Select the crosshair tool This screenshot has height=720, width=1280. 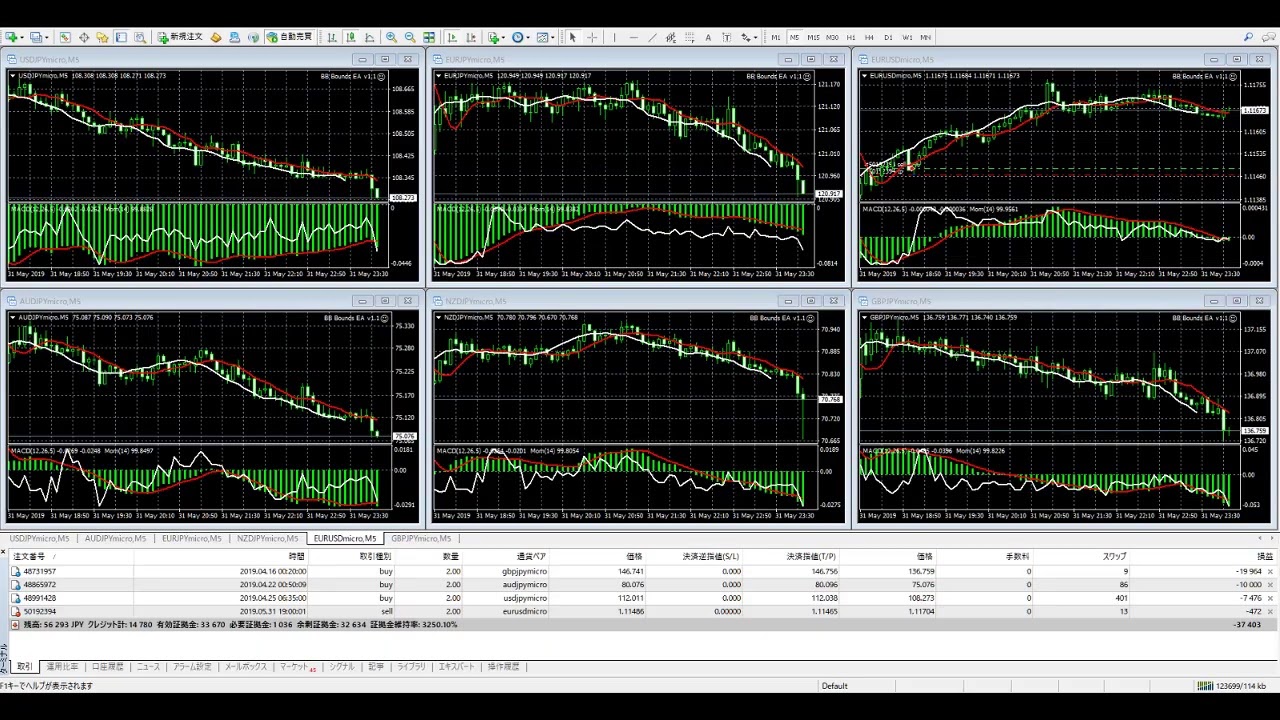click(x=592, y=37)
